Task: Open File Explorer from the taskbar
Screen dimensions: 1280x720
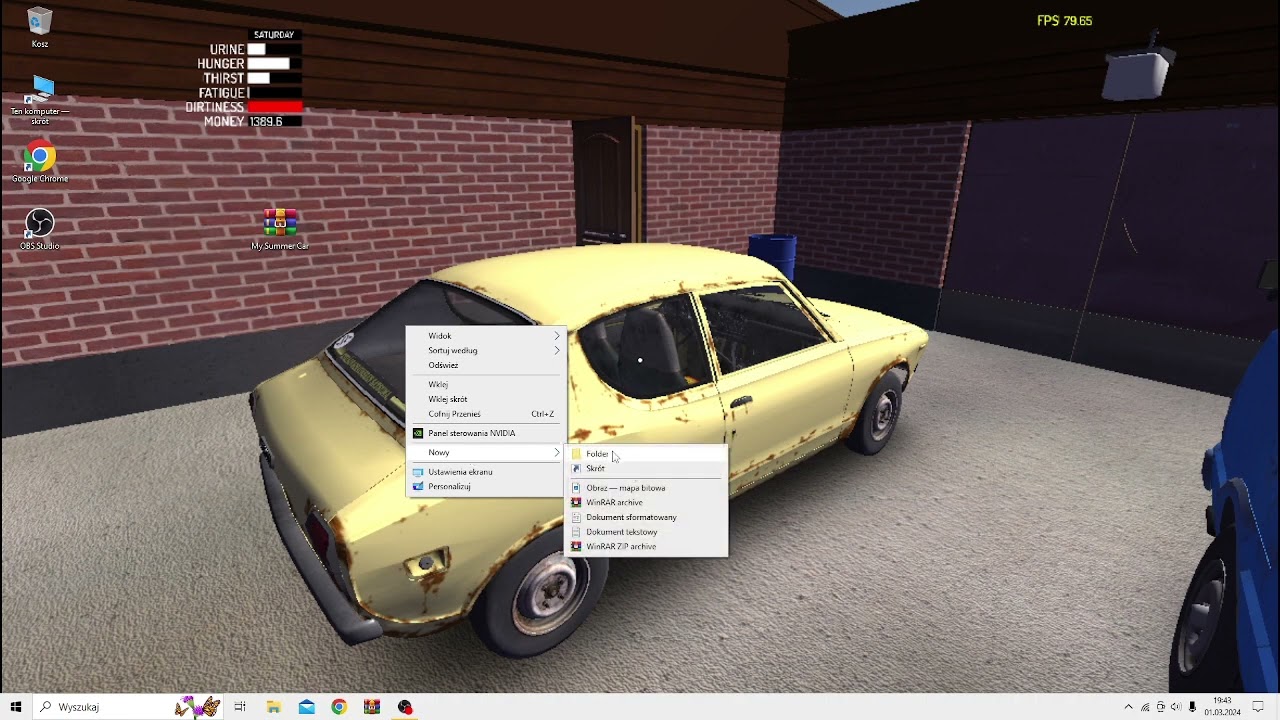Action: [x=273, y=707]
